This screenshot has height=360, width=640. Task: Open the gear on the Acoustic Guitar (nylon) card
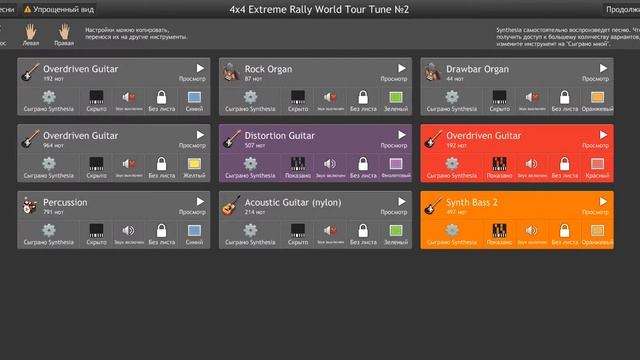coord(250,231)
